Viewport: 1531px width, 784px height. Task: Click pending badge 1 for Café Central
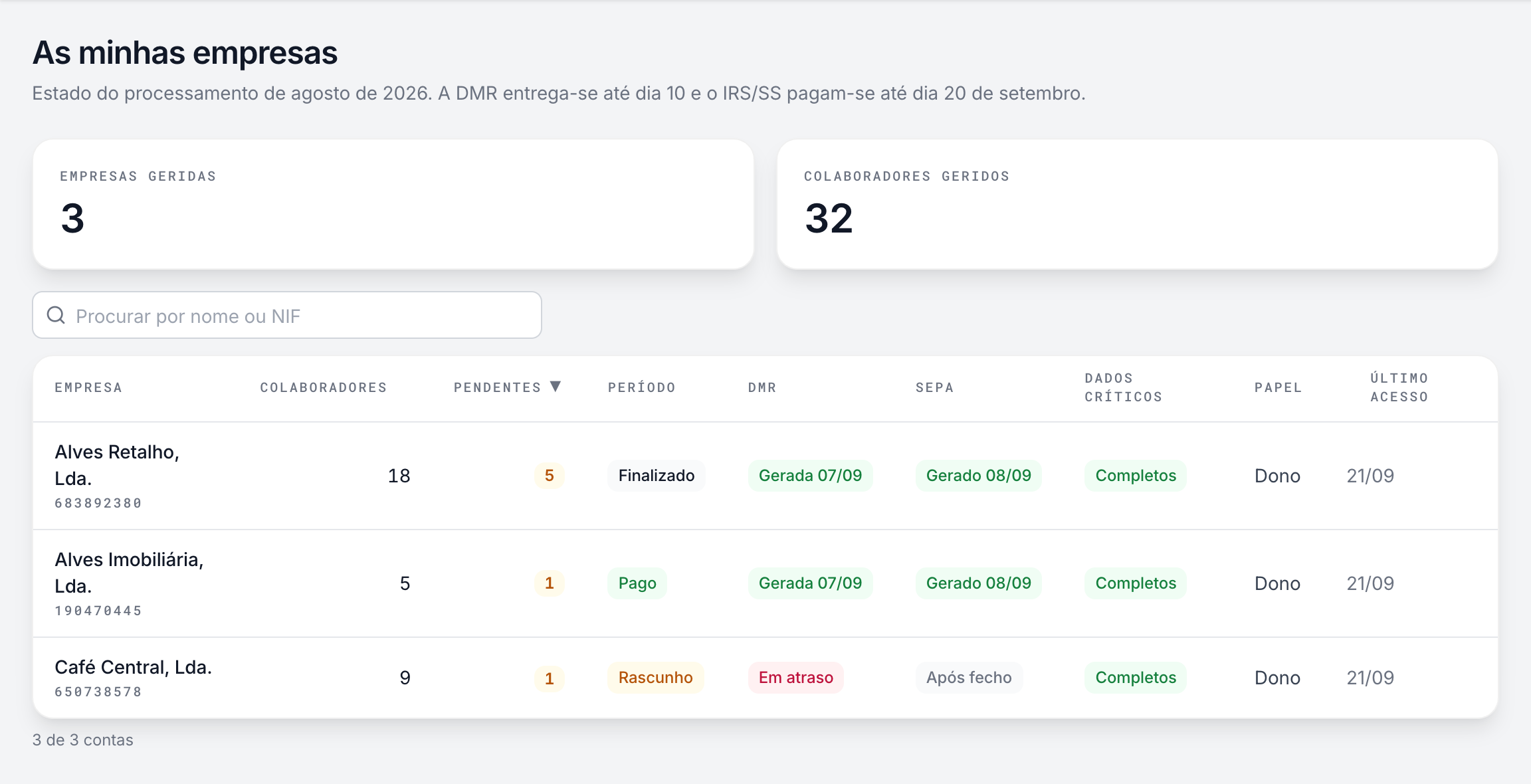(550, 678)
